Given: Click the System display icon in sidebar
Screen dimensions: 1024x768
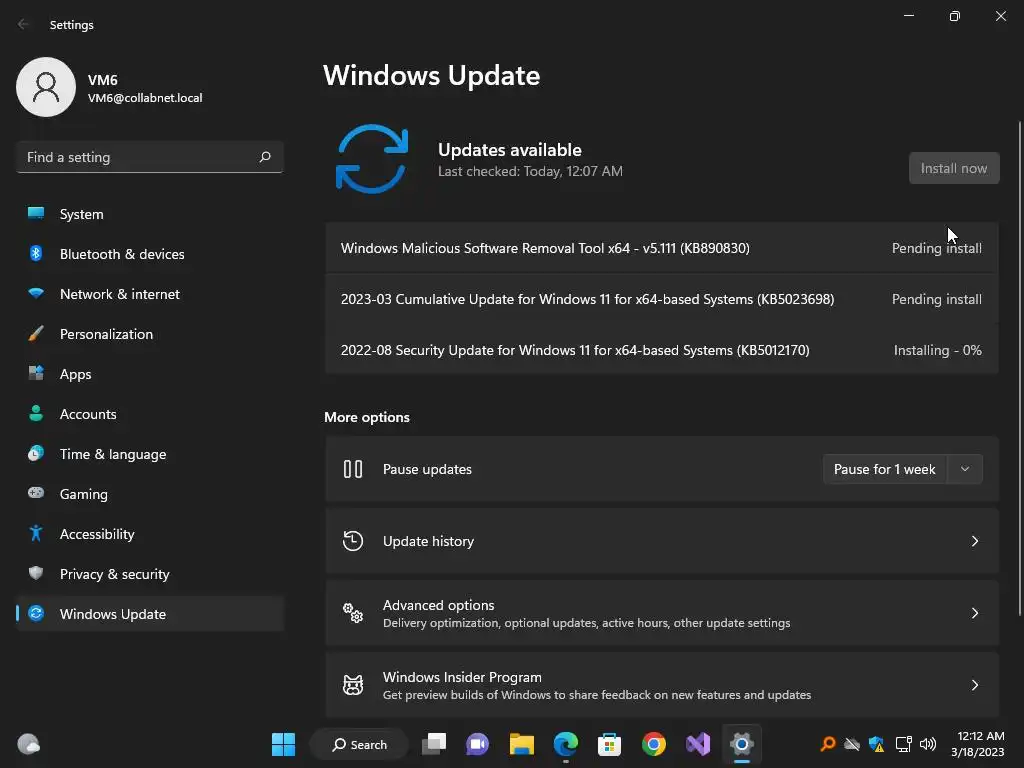Looking at the screenshot, I should [36, 214].
